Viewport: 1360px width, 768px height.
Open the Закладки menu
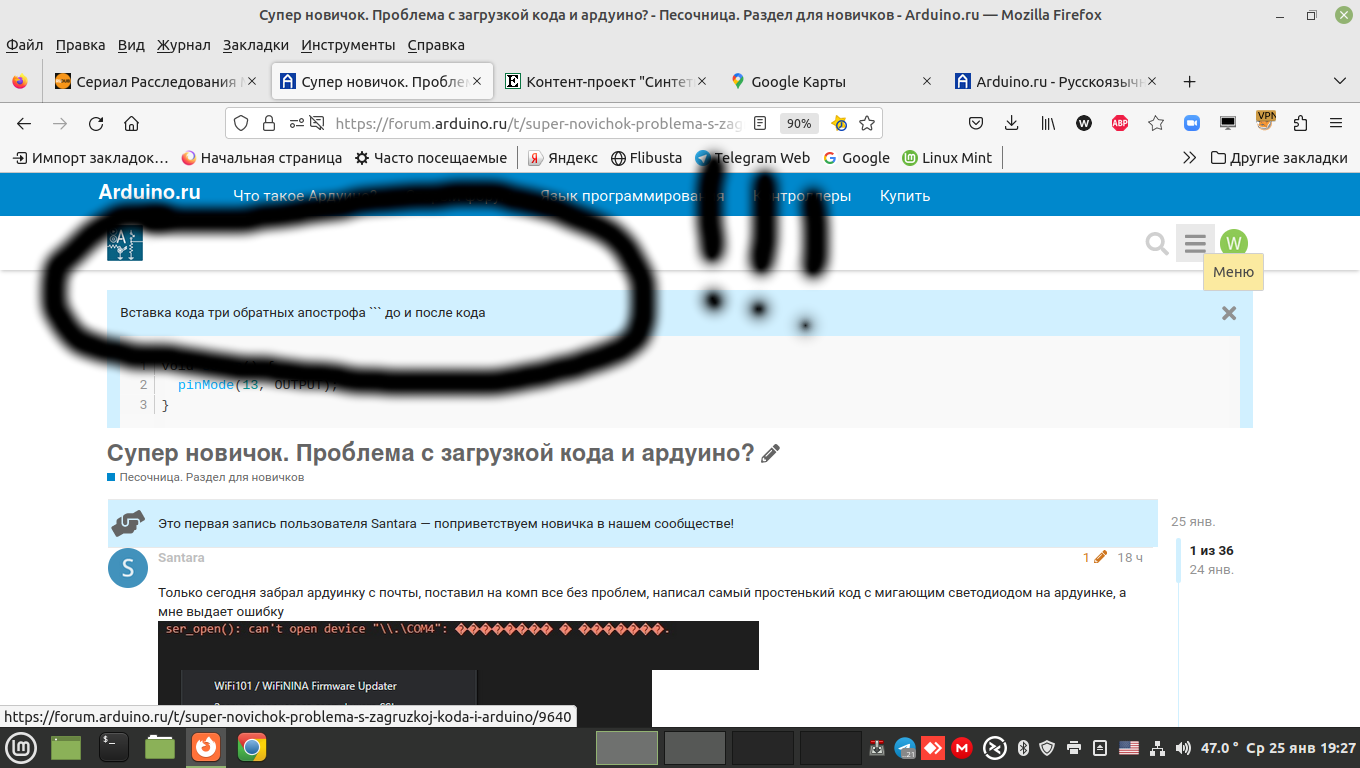click(256, 45)
